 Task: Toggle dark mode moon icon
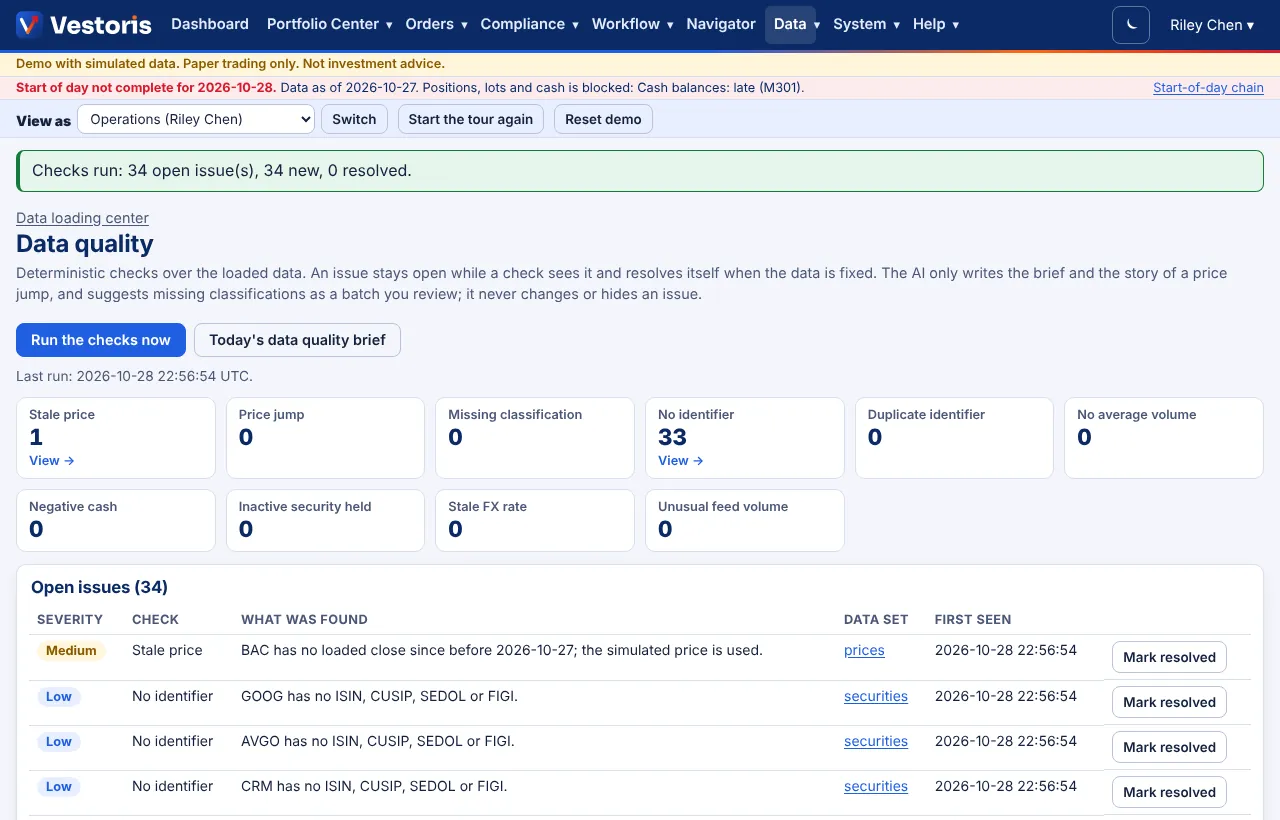point(1131,25)
